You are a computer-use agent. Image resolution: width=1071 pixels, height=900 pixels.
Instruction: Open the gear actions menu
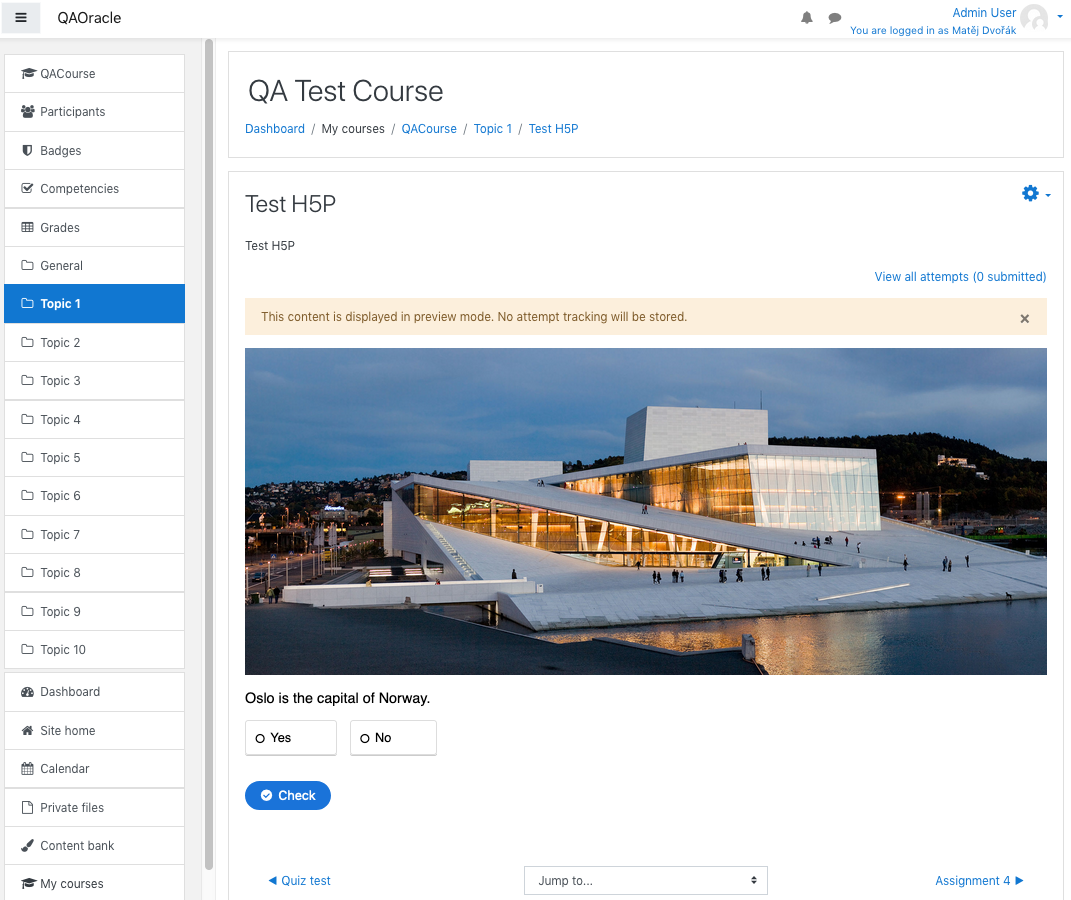pos(1035,194)
